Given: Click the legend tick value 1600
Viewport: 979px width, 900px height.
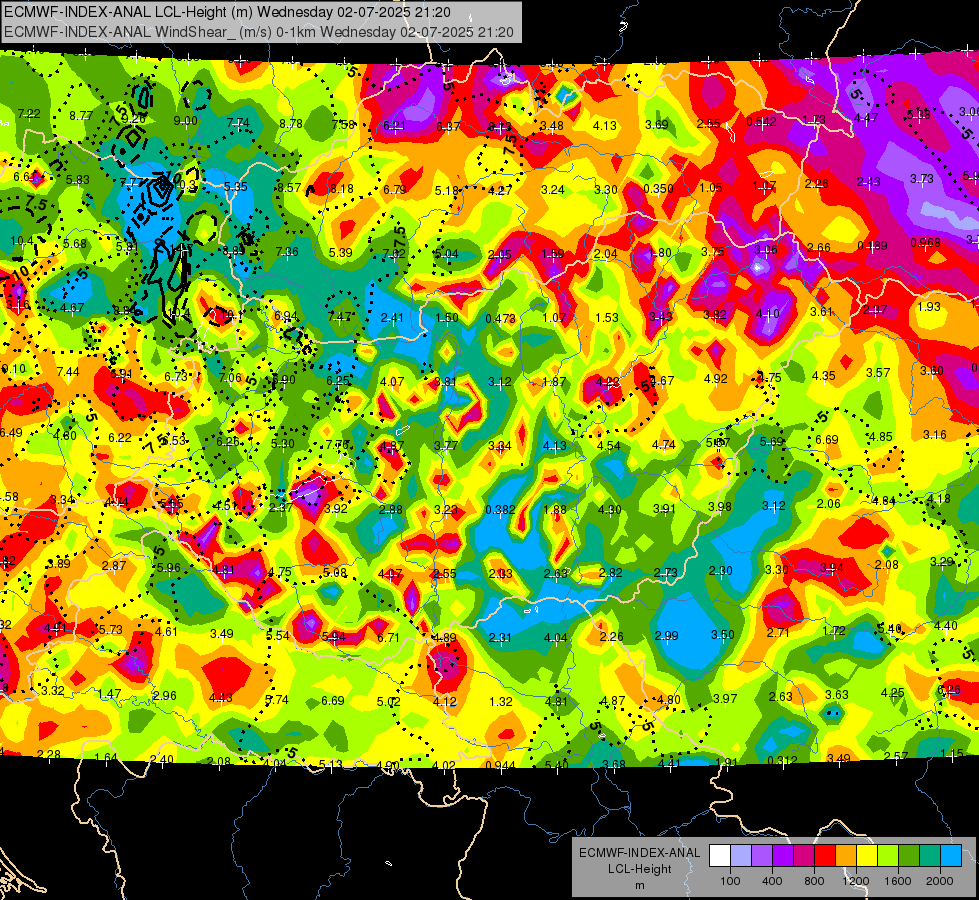Looking at the screenshot, I should click(x=898, y=881).
